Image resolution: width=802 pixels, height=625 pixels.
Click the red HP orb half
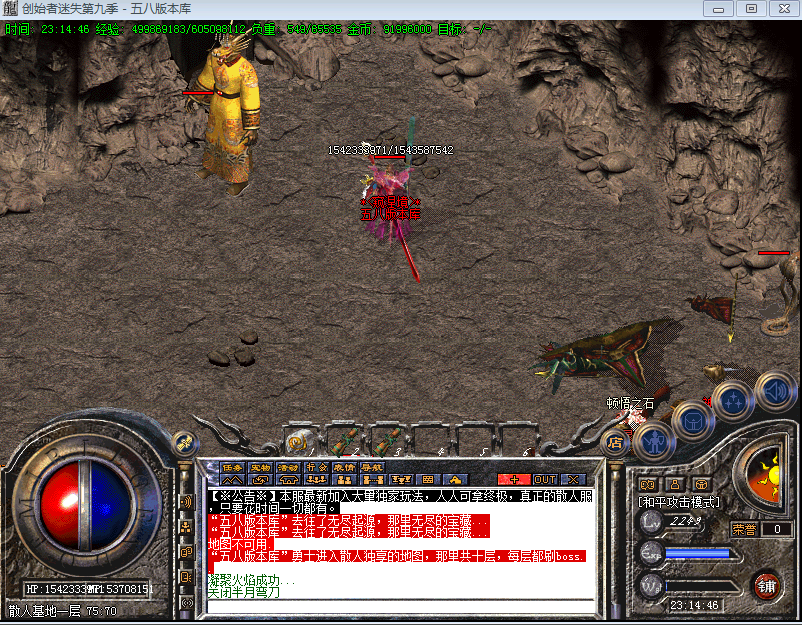tap(59, 504)
